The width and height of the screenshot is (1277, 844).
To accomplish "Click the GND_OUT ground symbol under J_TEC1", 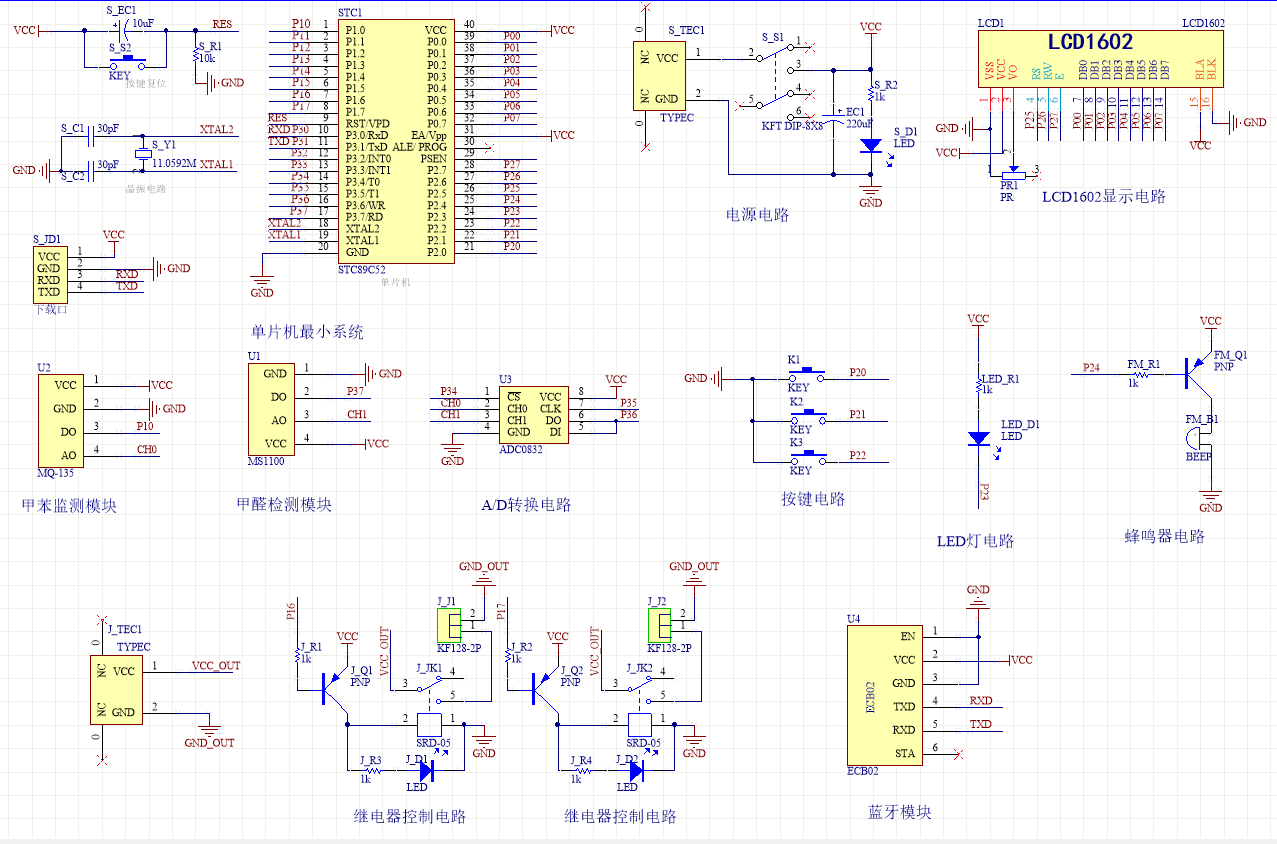I will [x=209, y=731].
